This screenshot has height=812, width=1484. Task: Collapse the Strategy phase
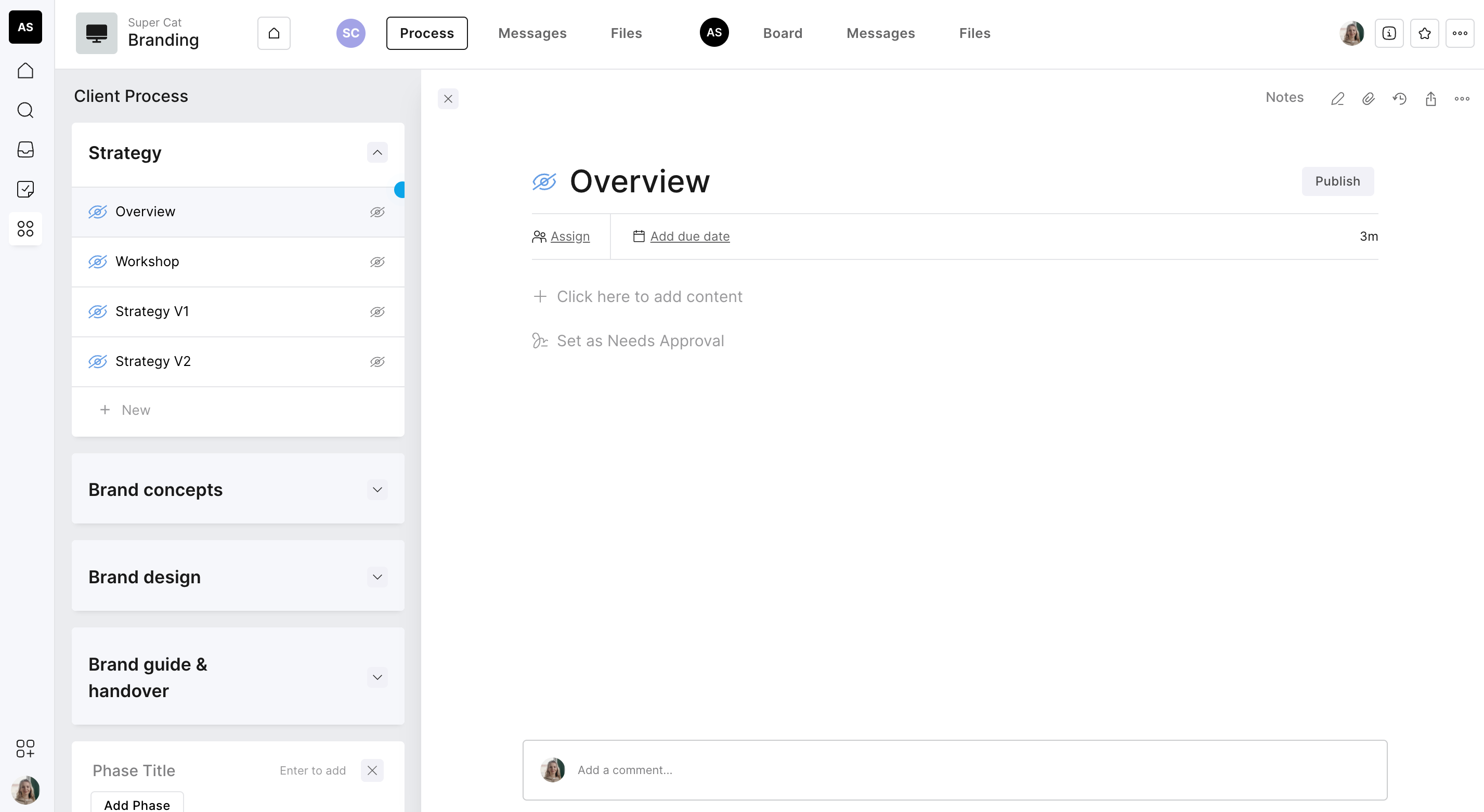click(377, 153)
